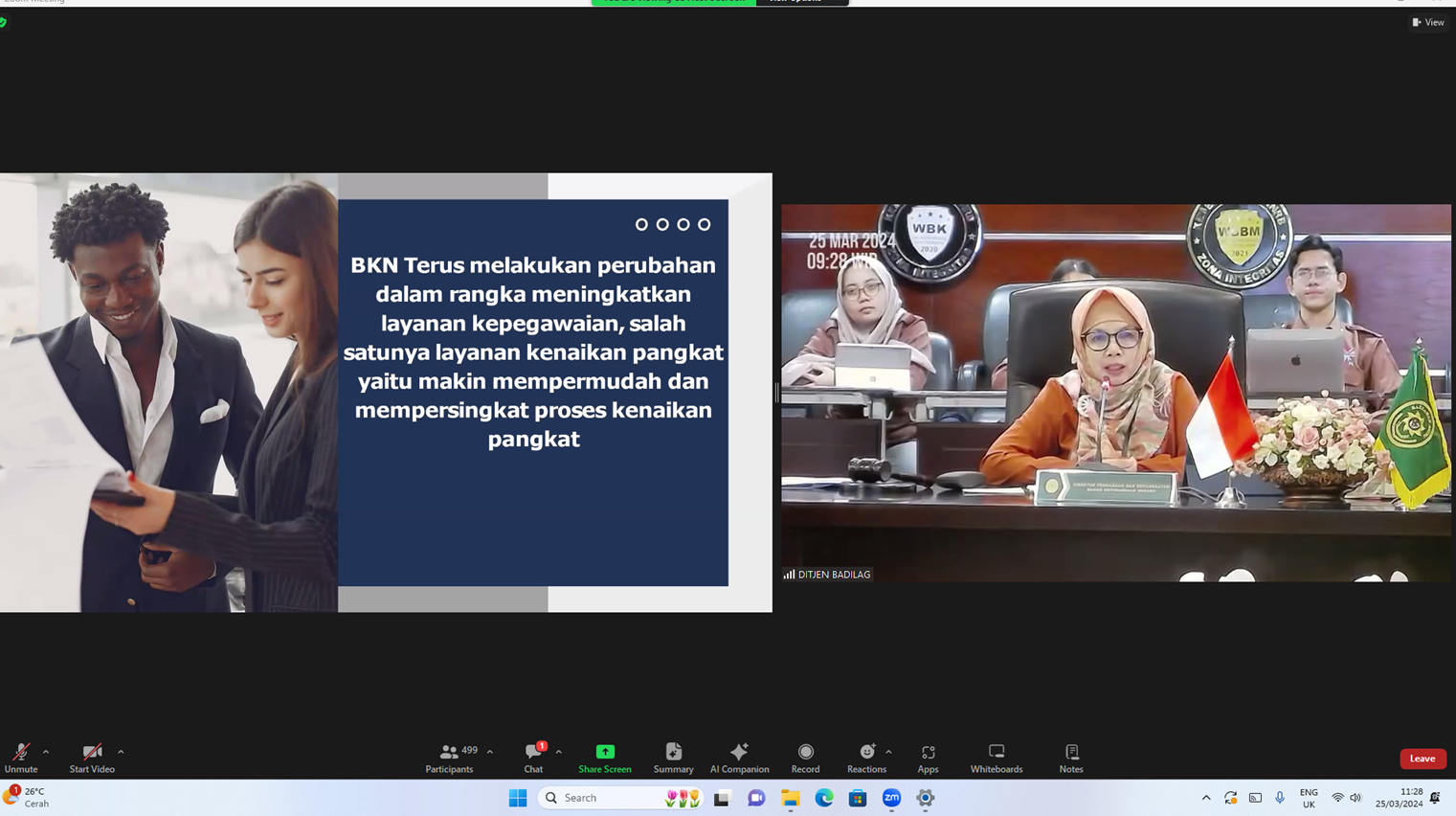The height and width of the screenshot is (816, 1456).
Task: Unmute the microphone in Zoom
Action: pyautogui.click(x=21, y=758)
